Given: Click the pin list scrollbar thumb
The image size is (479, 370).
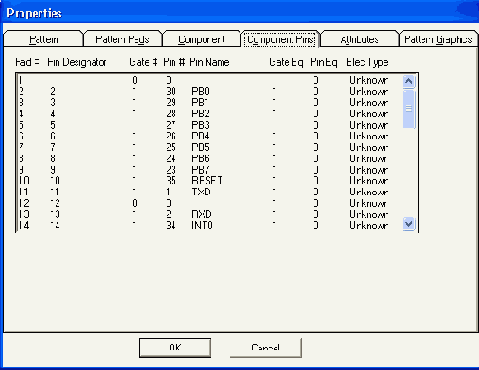Looking at the screenshot, I should tap(409, 109).
